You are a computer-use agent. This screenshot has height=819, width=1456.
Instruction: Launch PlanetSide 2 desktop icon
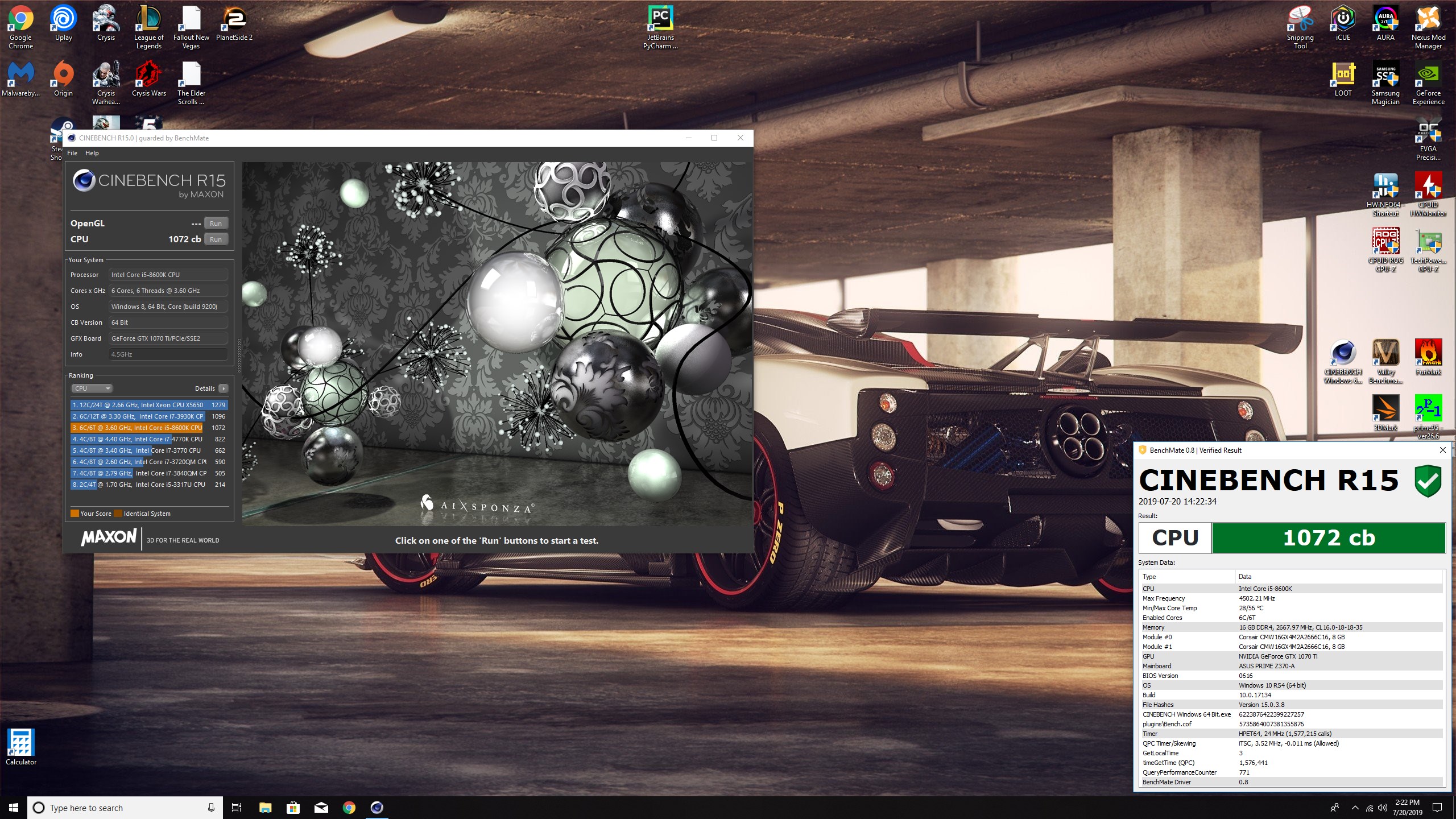pos(234,24)
